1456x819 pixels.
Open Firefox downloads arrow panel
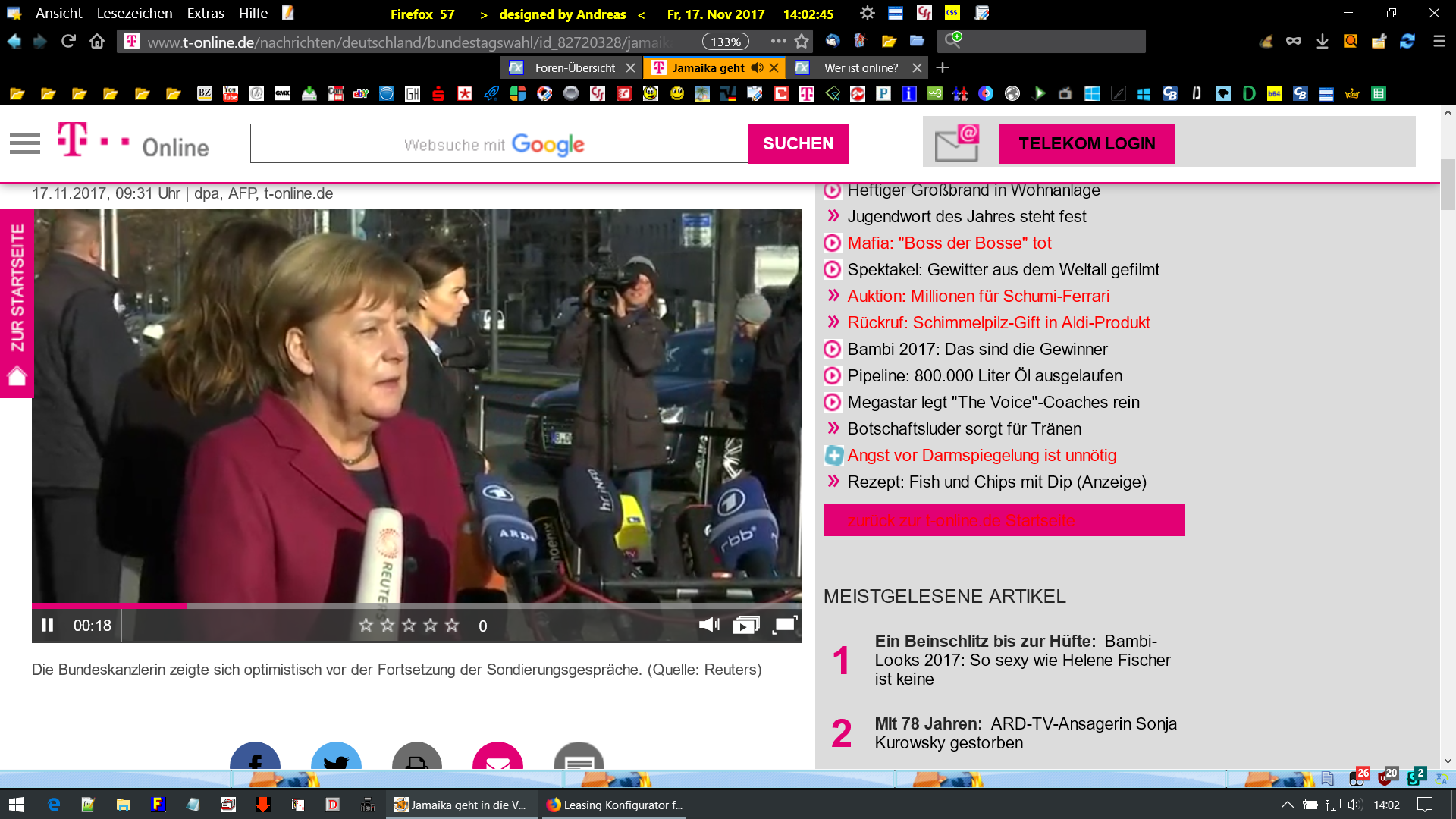1322,42
